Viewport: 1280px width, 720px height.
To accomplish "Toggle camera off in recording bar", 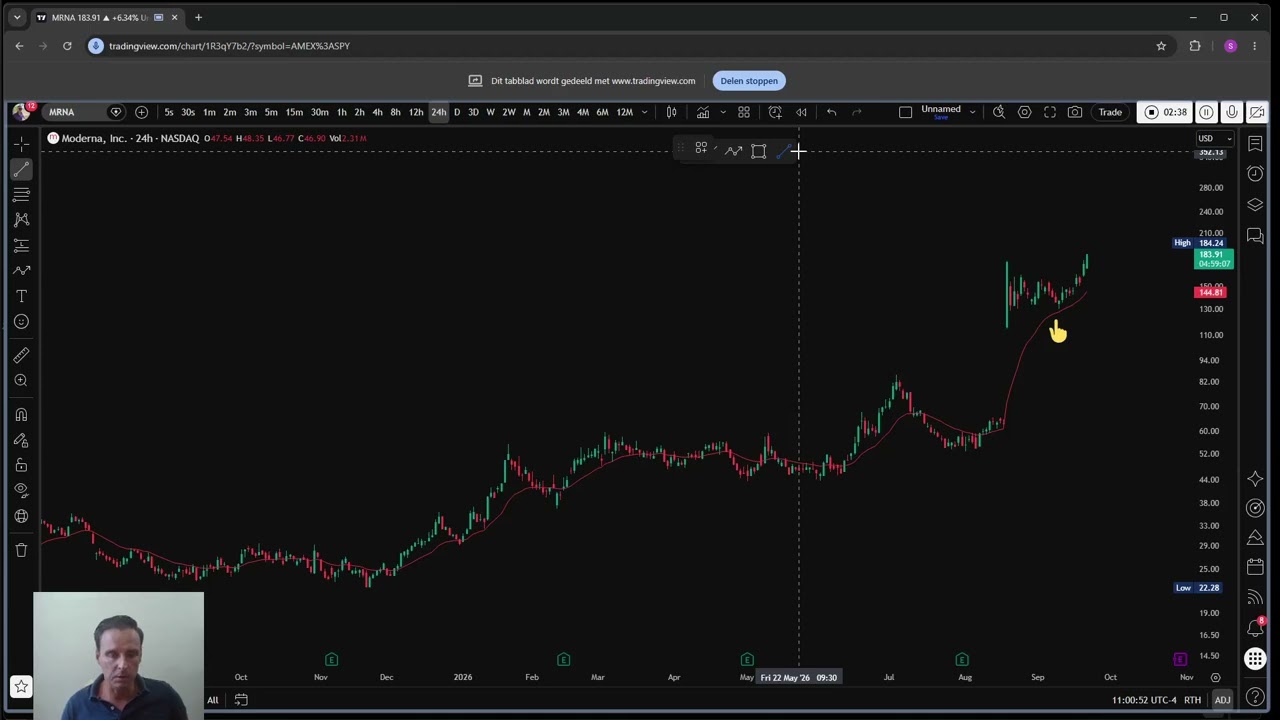I will [x=1256, y=112].
